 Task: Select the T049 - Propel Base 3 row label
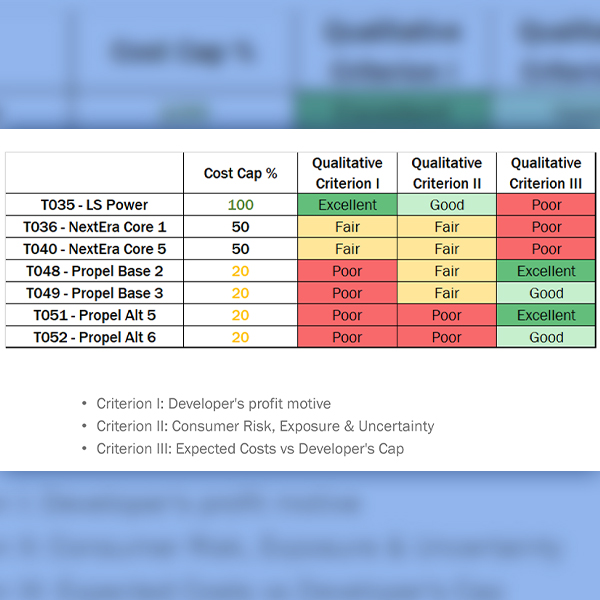pyautogui.click(x=94, y=293)
